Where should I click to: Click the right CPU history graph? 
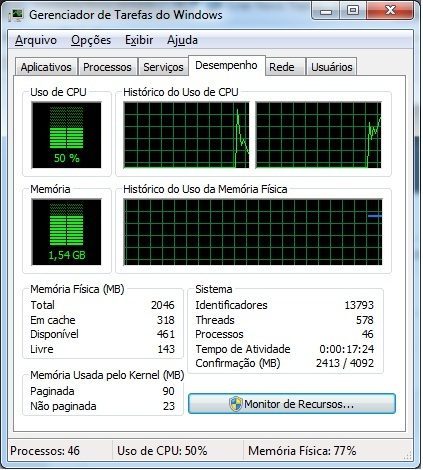coord(318,135)
